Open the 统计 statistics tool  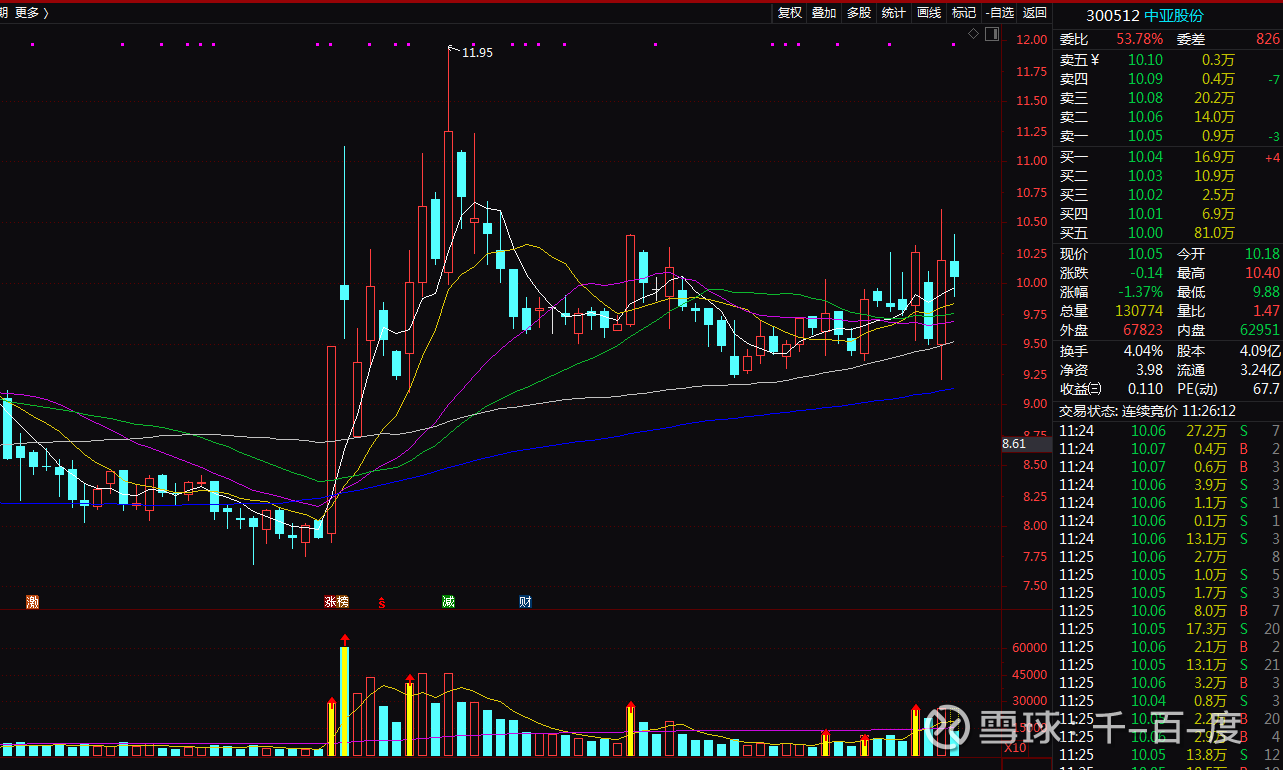[894, 13]
